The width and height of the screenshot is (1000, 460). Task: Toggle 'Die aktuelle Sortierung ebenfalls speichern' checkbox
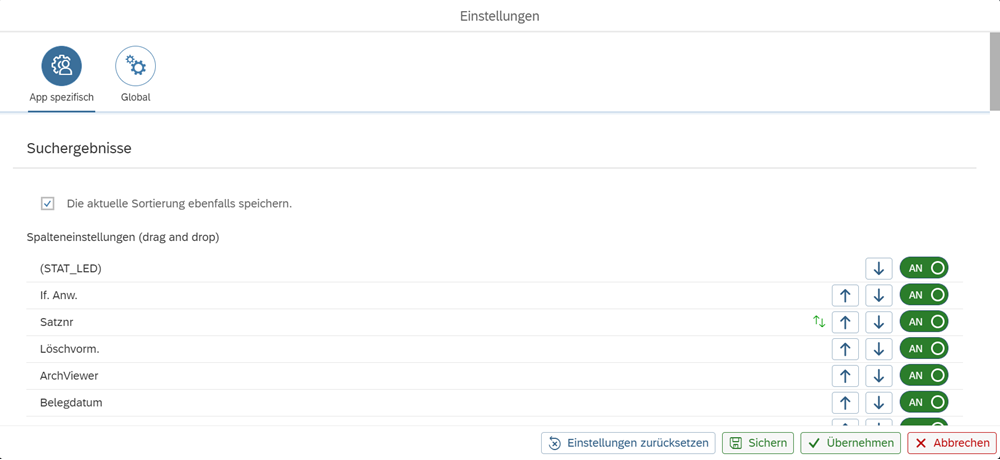coord(47,204)
